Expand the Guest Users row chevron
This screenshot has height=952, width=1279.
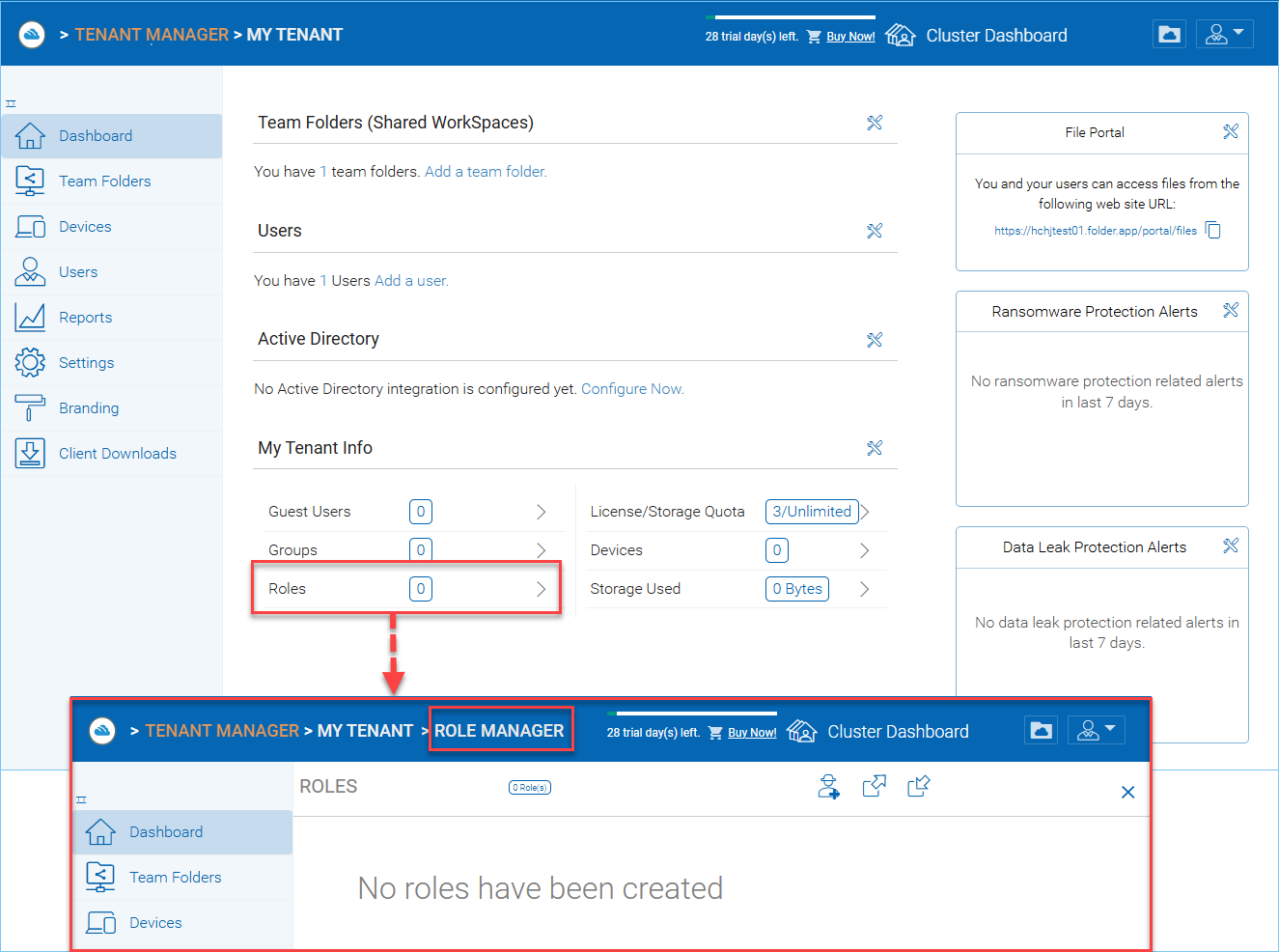[542, 512]
